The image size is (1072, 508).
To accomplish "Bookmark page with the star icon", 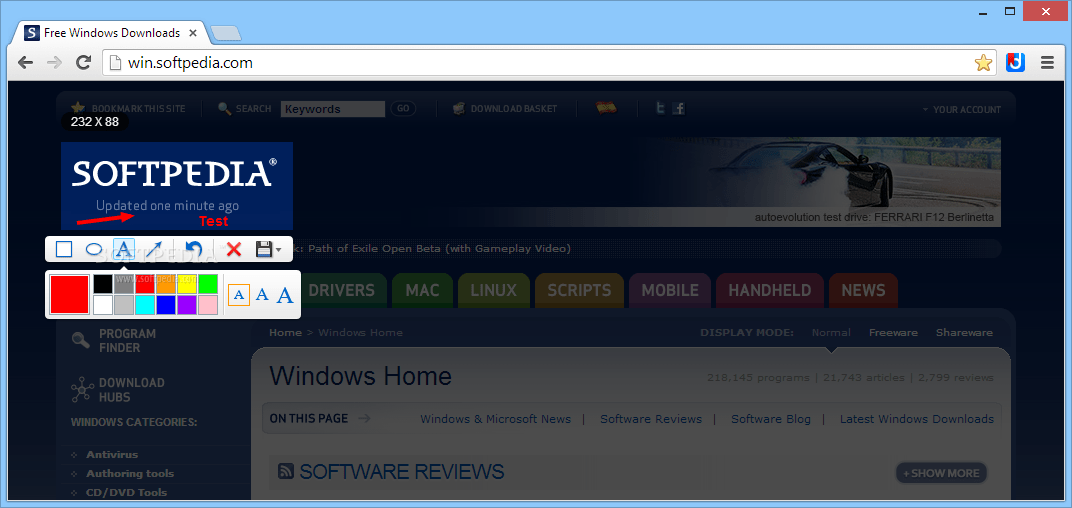I will pyautogui.click(x=983, y=63).
